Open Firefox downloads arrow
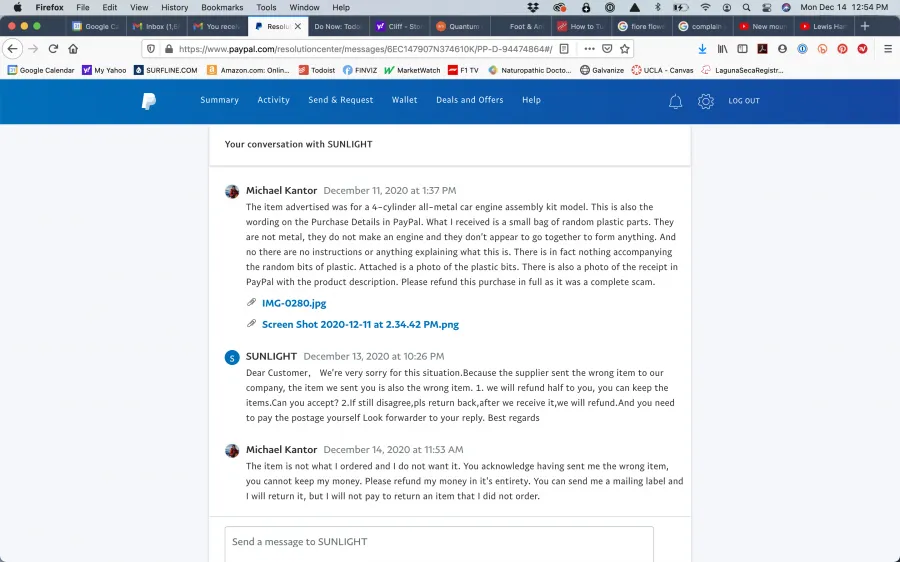Viewport: 900px width, 562px height. [x=702, y=49]
